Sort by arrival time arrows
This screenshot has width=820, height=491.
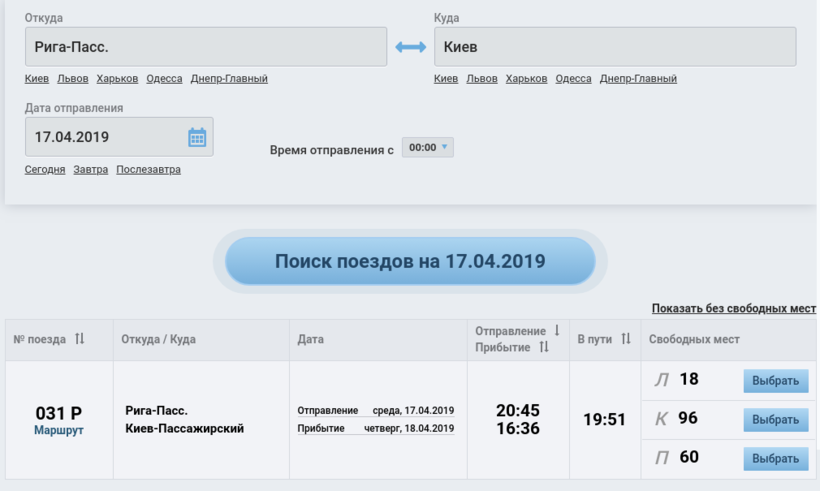click(x=544, y=347)
